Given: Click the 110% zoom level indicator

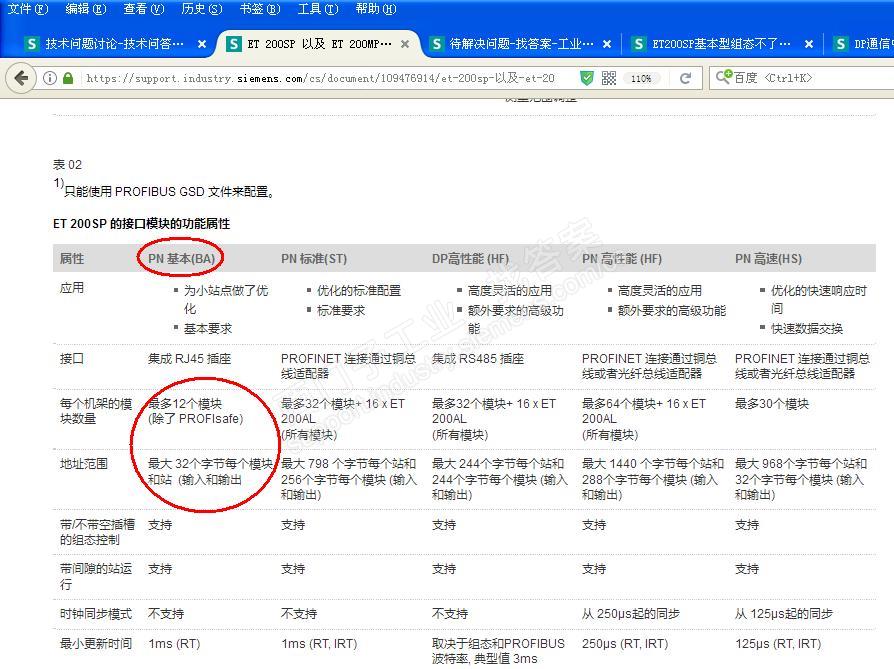Looking at the screenshot, I should [x=641, y=79].
